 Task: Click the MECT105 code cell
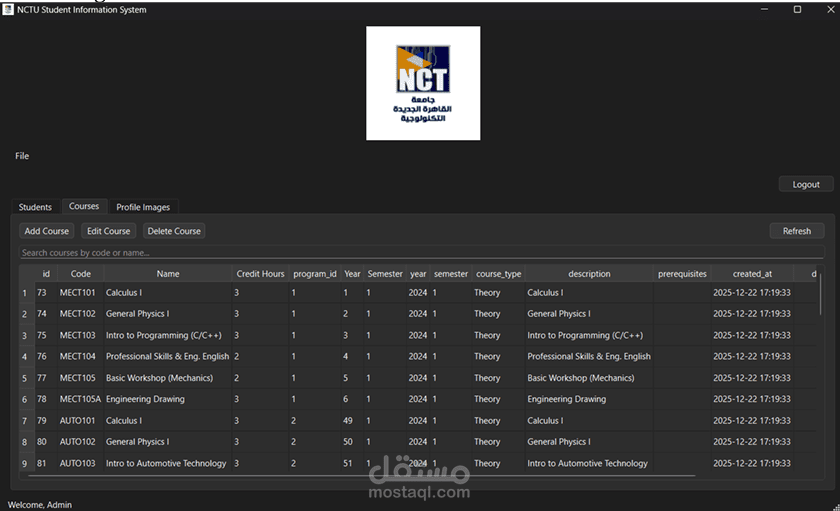pos(78,378)
